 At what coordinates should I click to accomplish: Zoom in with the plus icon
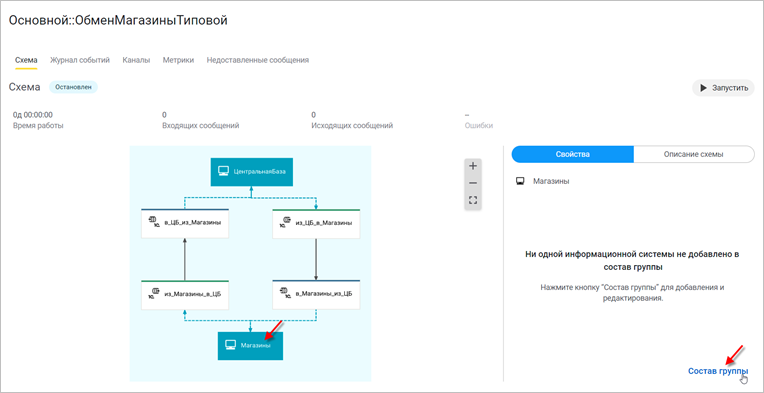pos(473,166)
